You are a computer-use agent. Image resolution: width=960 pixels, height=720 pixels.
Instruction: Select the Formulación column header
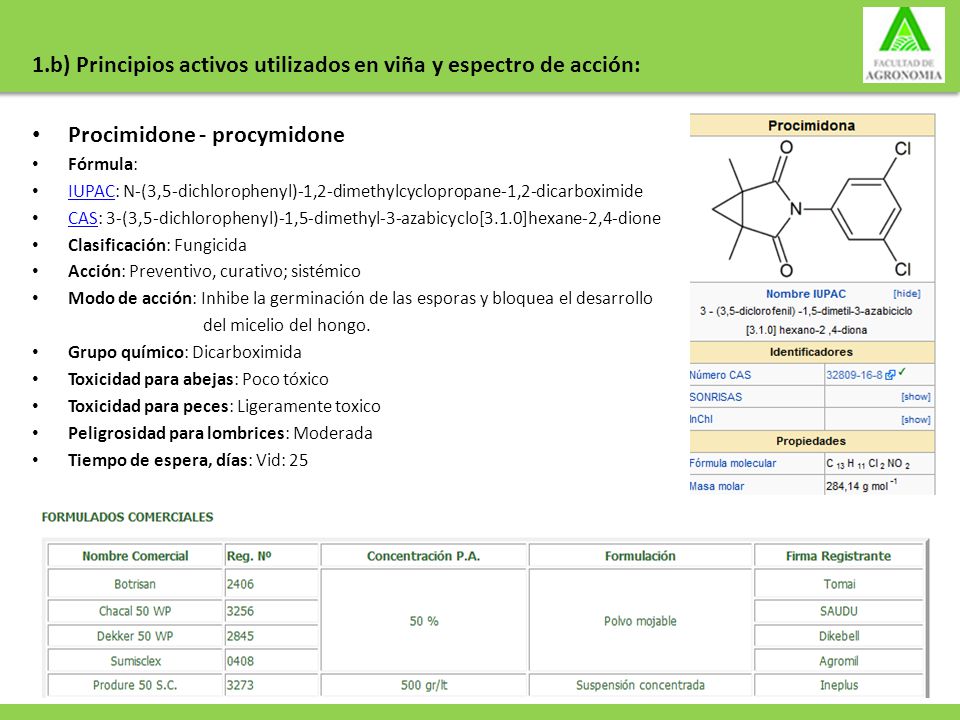tap(640, 556)
